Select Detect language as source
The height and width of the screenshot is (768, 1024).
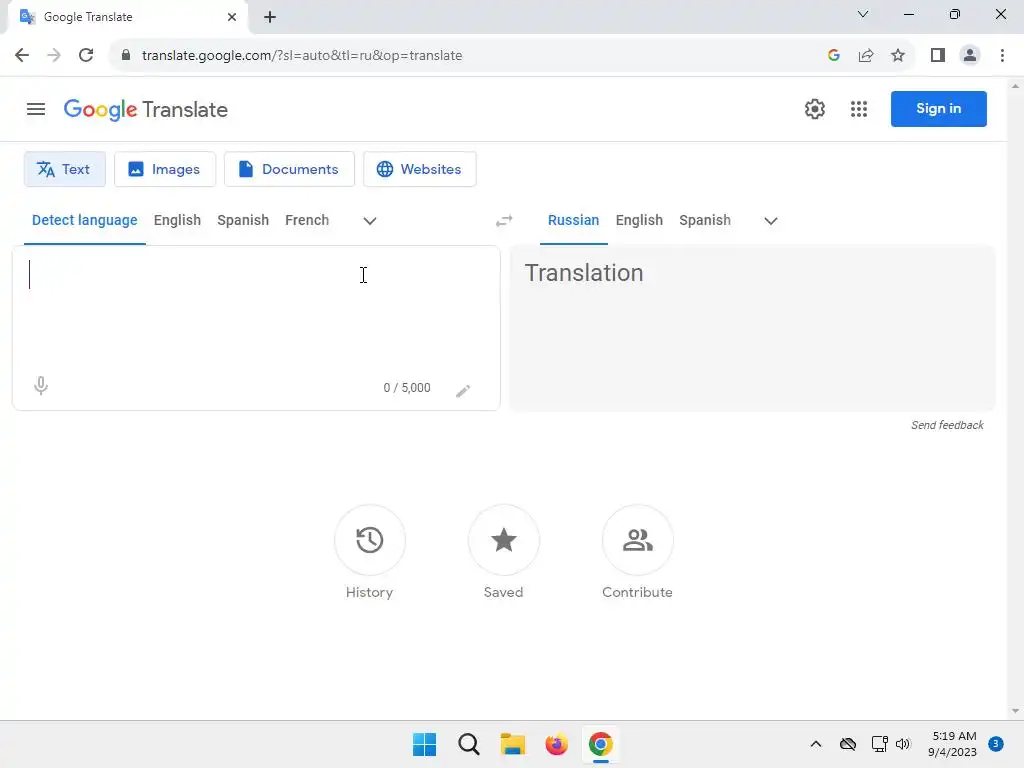coord(85,220)
